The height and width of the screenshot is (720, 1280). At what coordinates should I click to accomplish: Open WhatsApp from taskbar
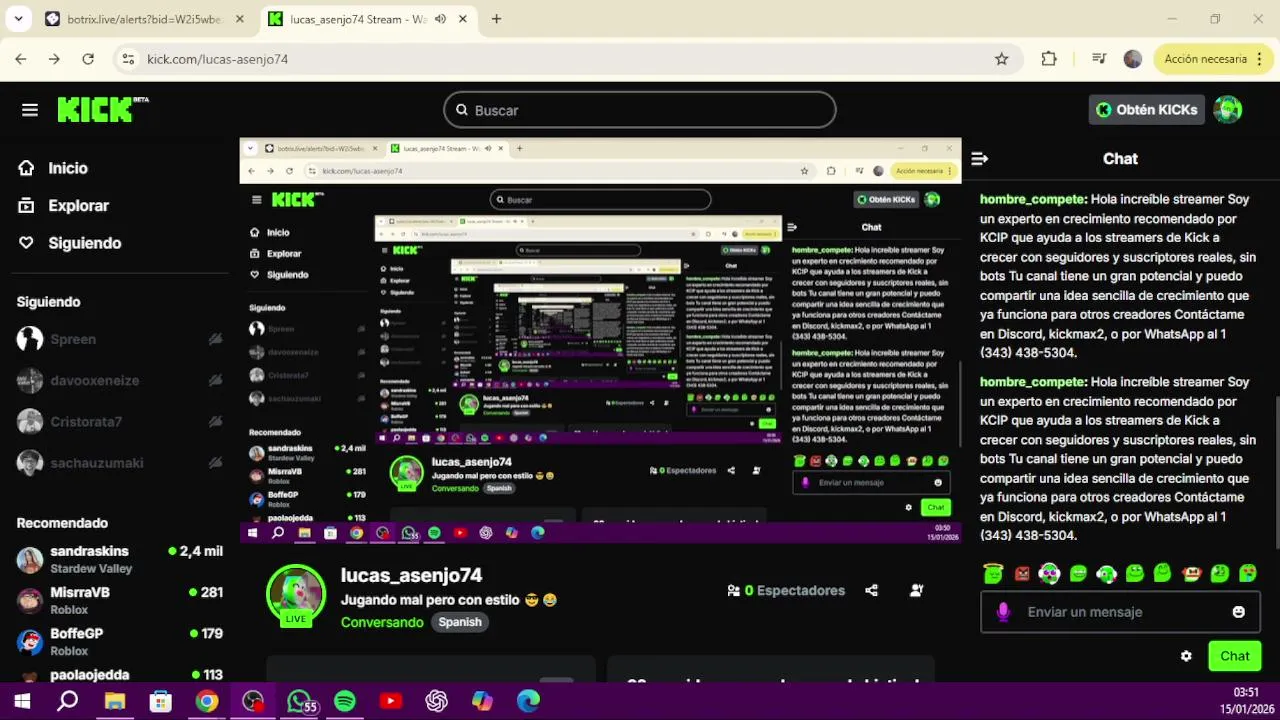(299, 701)
